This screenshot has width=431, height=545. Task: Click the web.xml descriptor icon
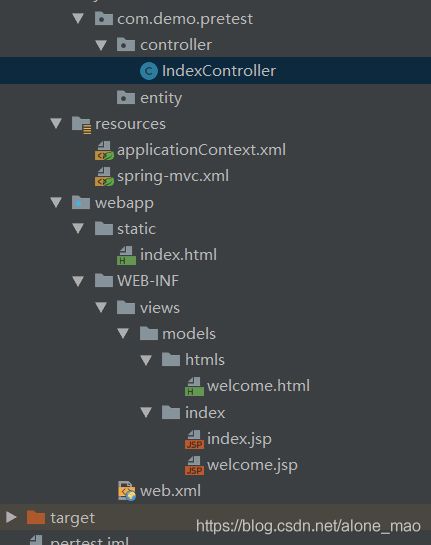click(127, 491)
